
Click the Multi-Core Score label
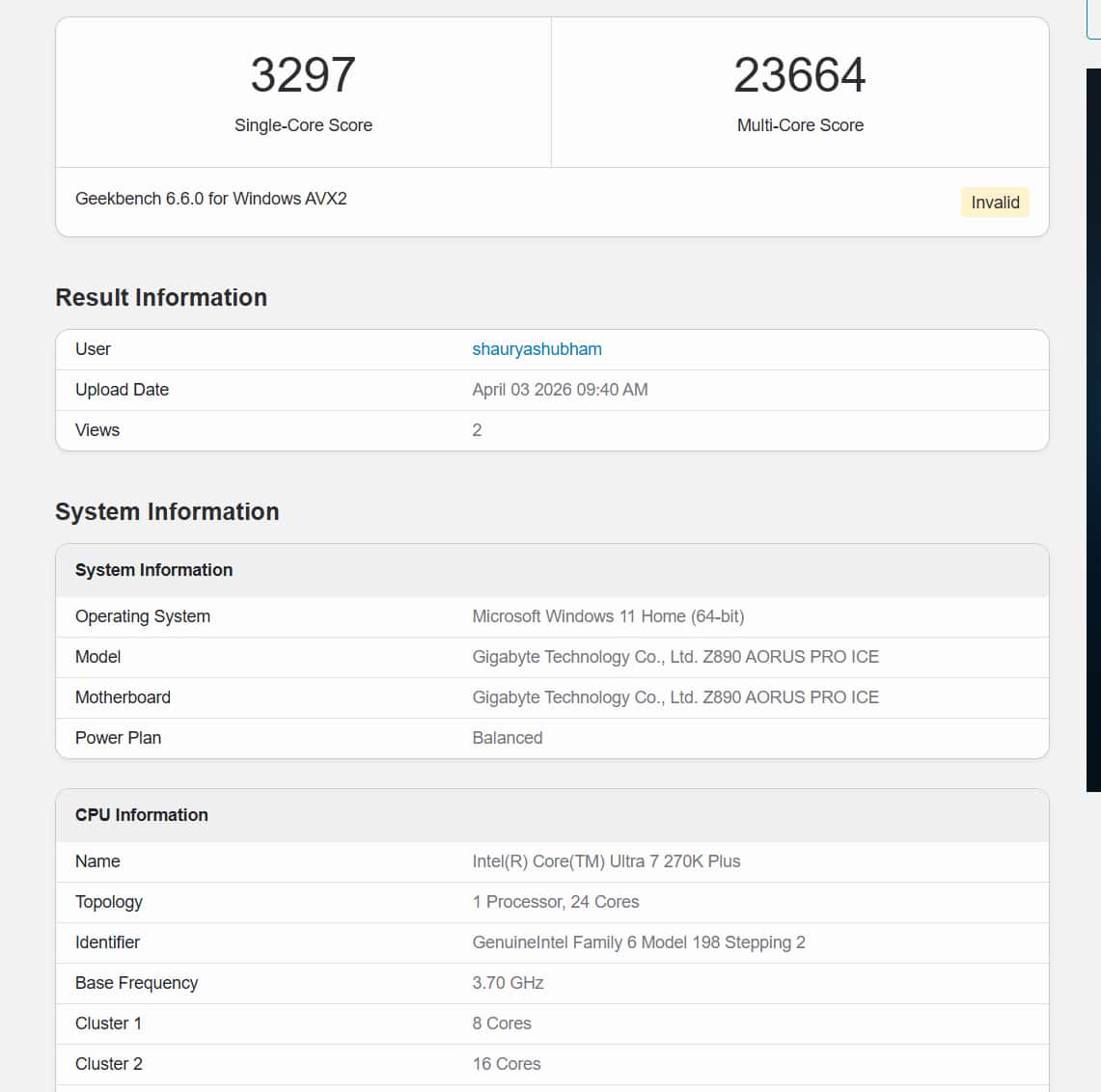pyautogui.click(x=800, y=125)
